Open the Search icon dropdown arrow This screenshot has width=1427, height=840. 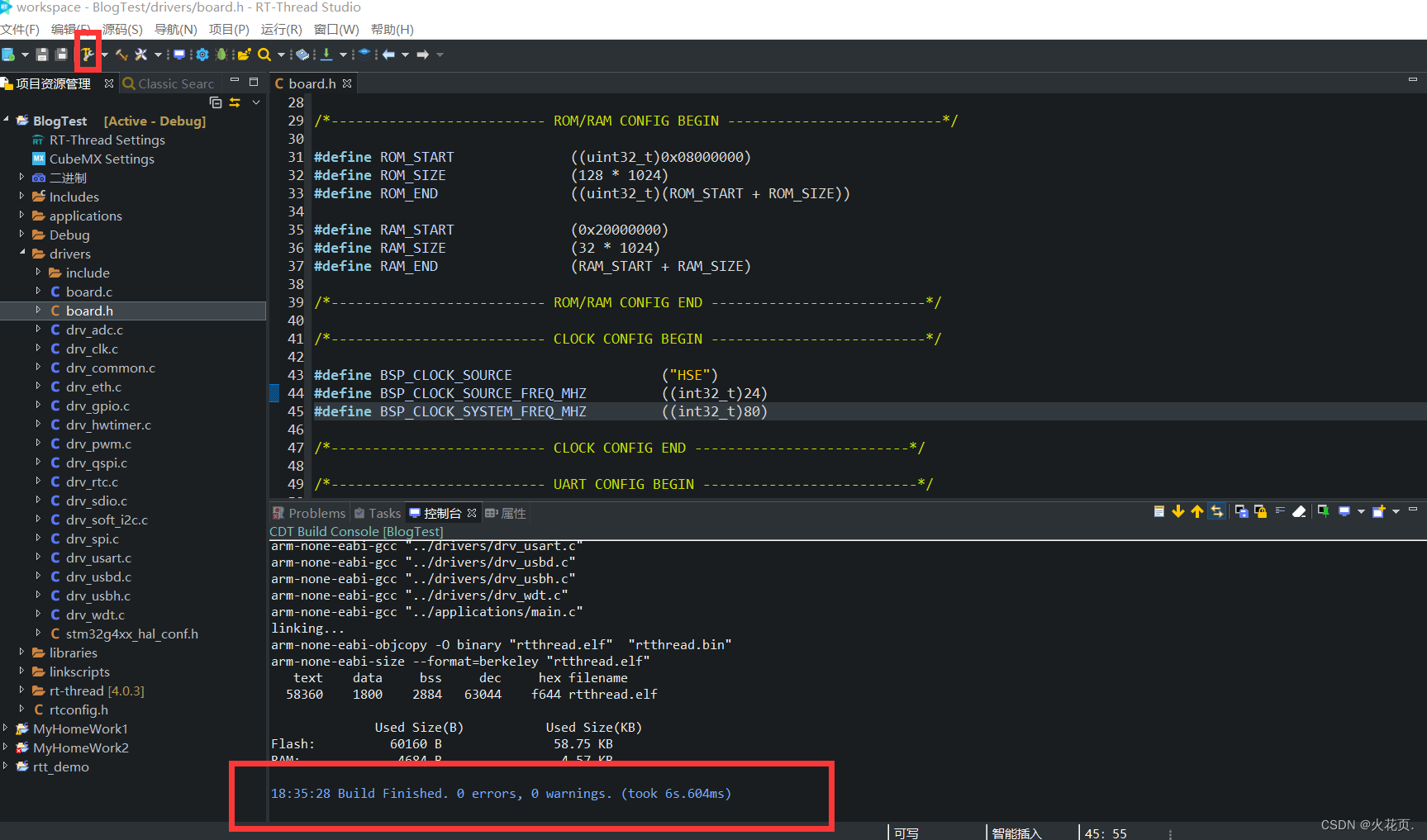point(281,55)
